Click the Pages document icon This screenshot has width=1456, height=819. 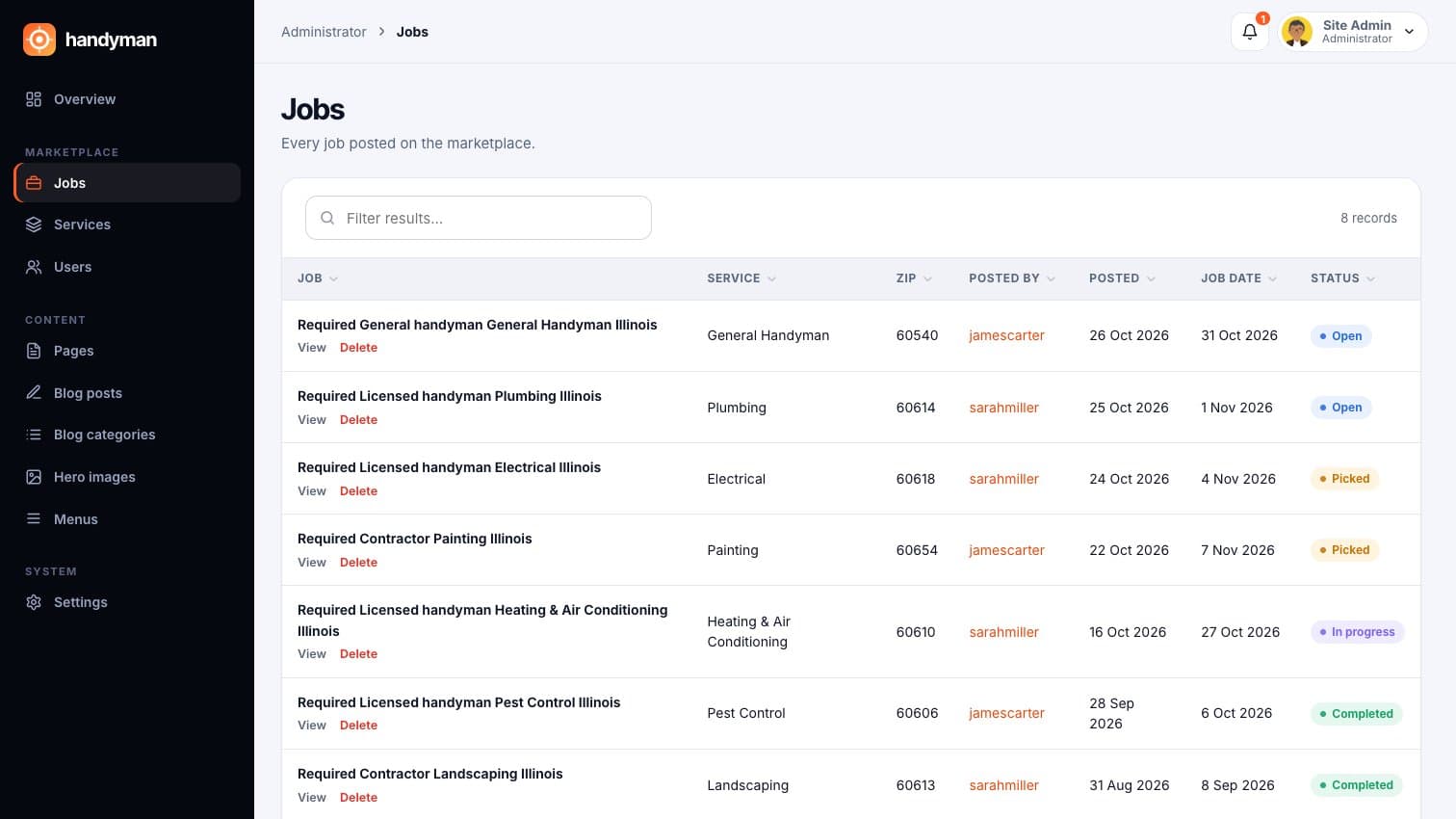pos(34,351)
